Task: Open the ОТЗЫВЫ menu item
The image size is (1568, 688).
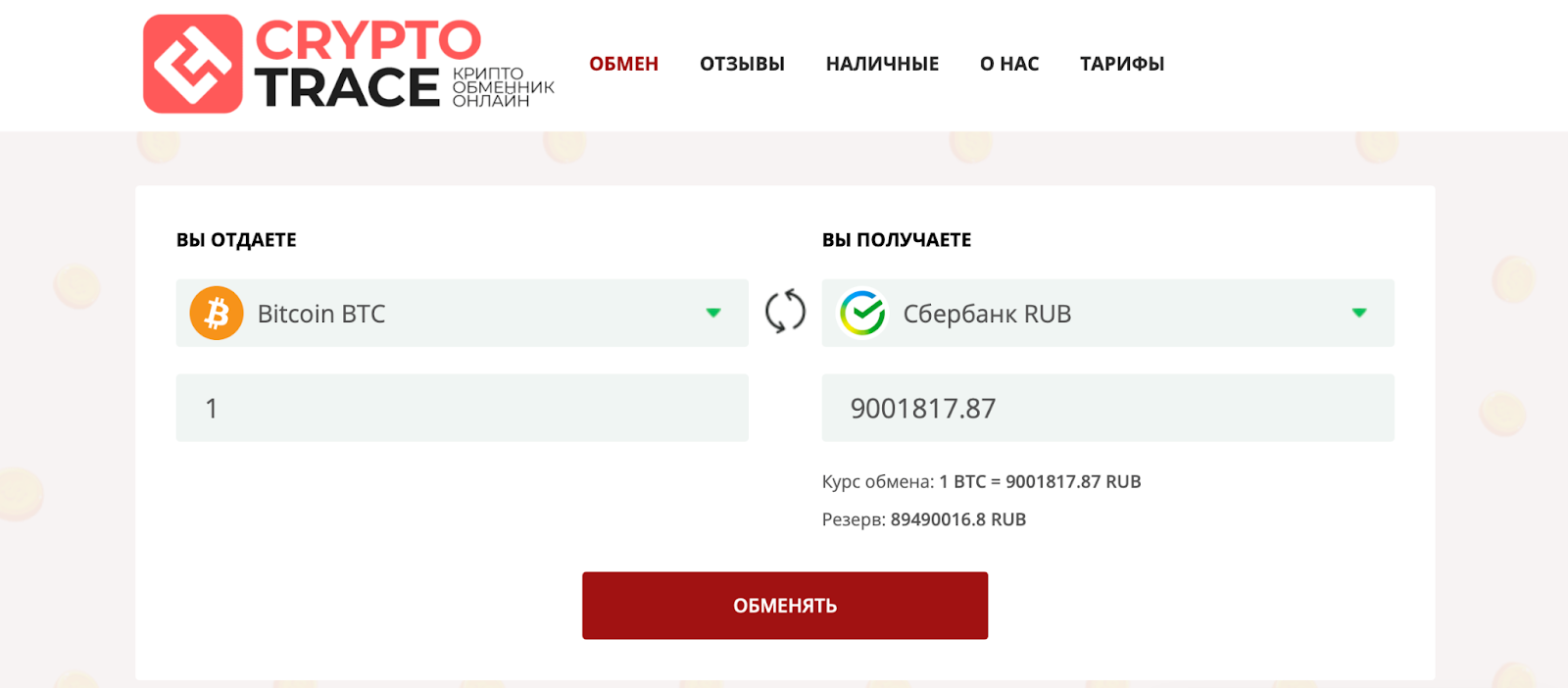Action: (x=742, y=64)
